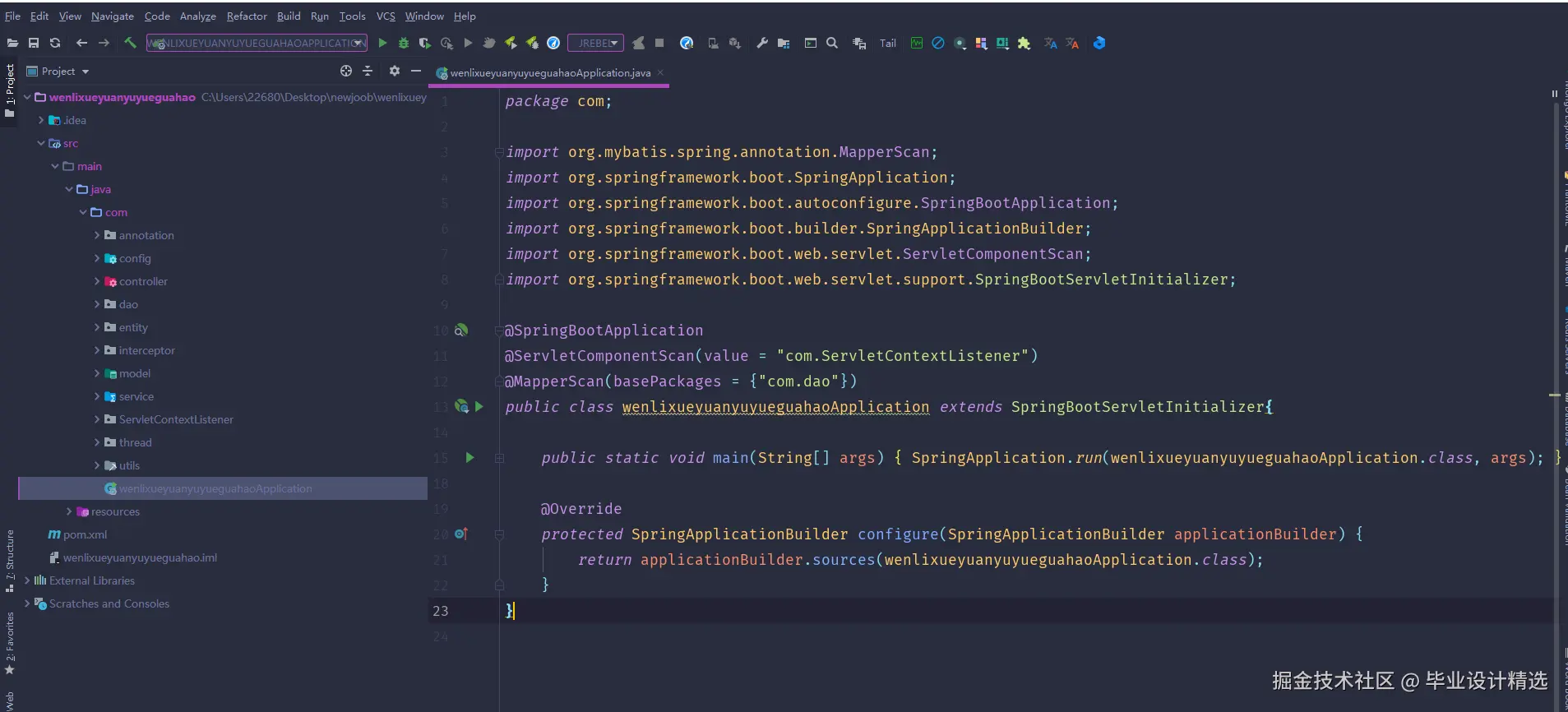
Task: Run the application with the green play icon
Action: 382,43
